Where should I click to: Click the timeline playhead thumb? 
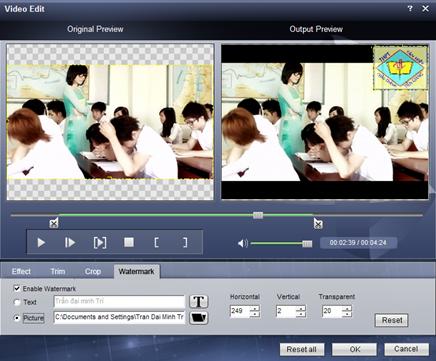[x=258, y=215]
